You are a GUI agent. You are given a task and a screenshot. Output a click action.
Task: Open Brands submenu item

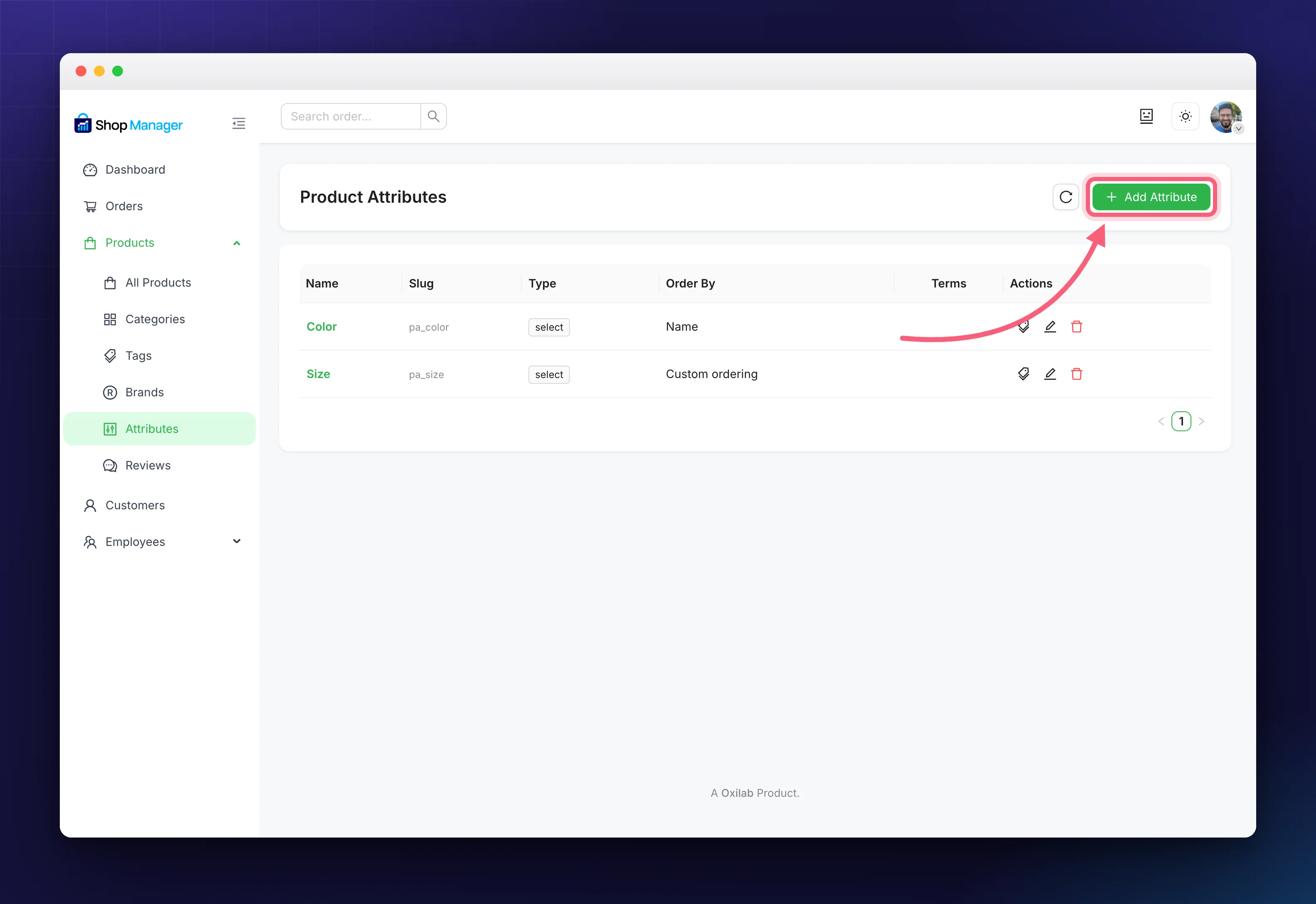tap(160, 393)
